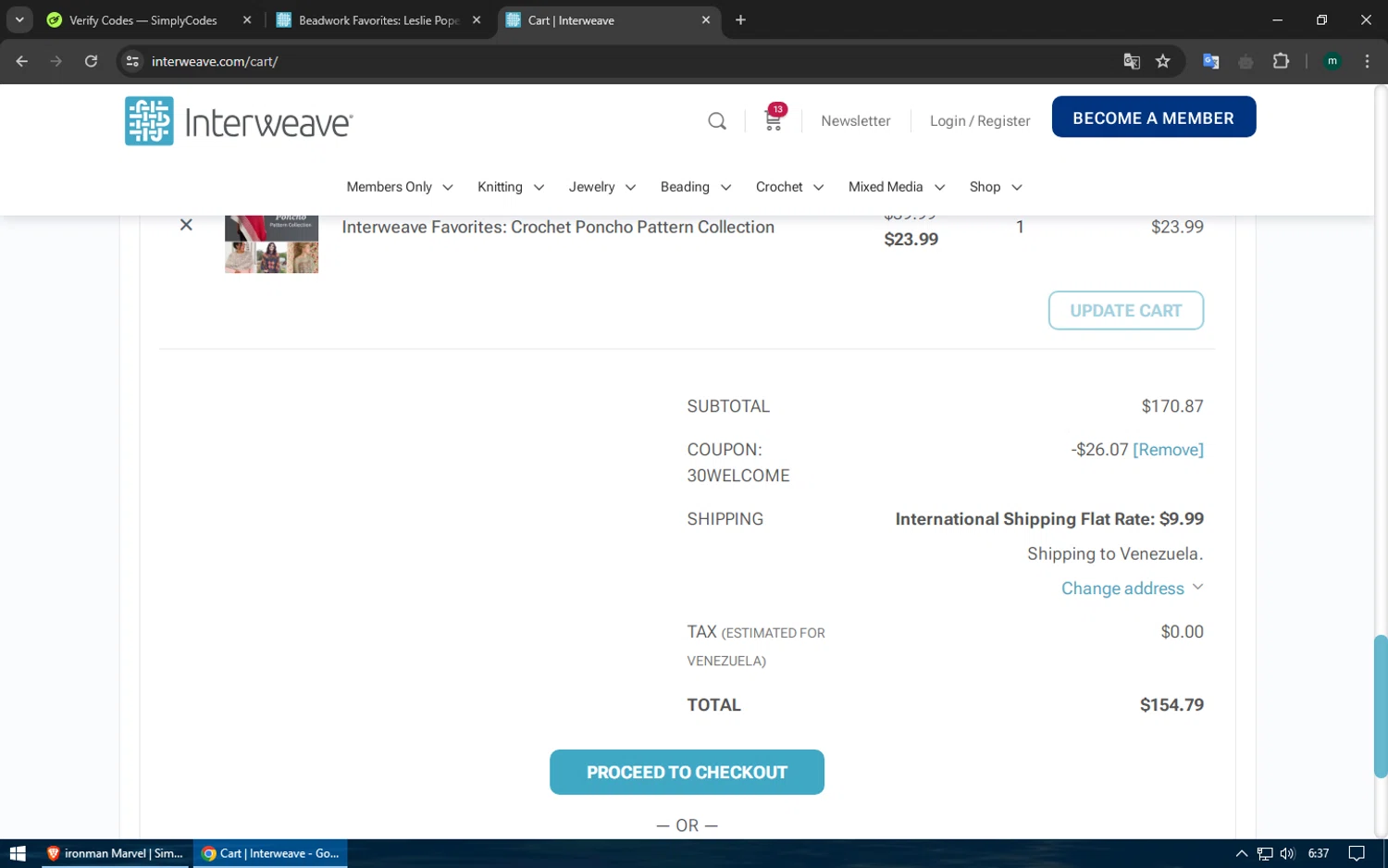Viewport: 1388px width, 868px height.
Task: Expand the Jewelry menu
Action: pyautogui.click(x=602, y=187)
